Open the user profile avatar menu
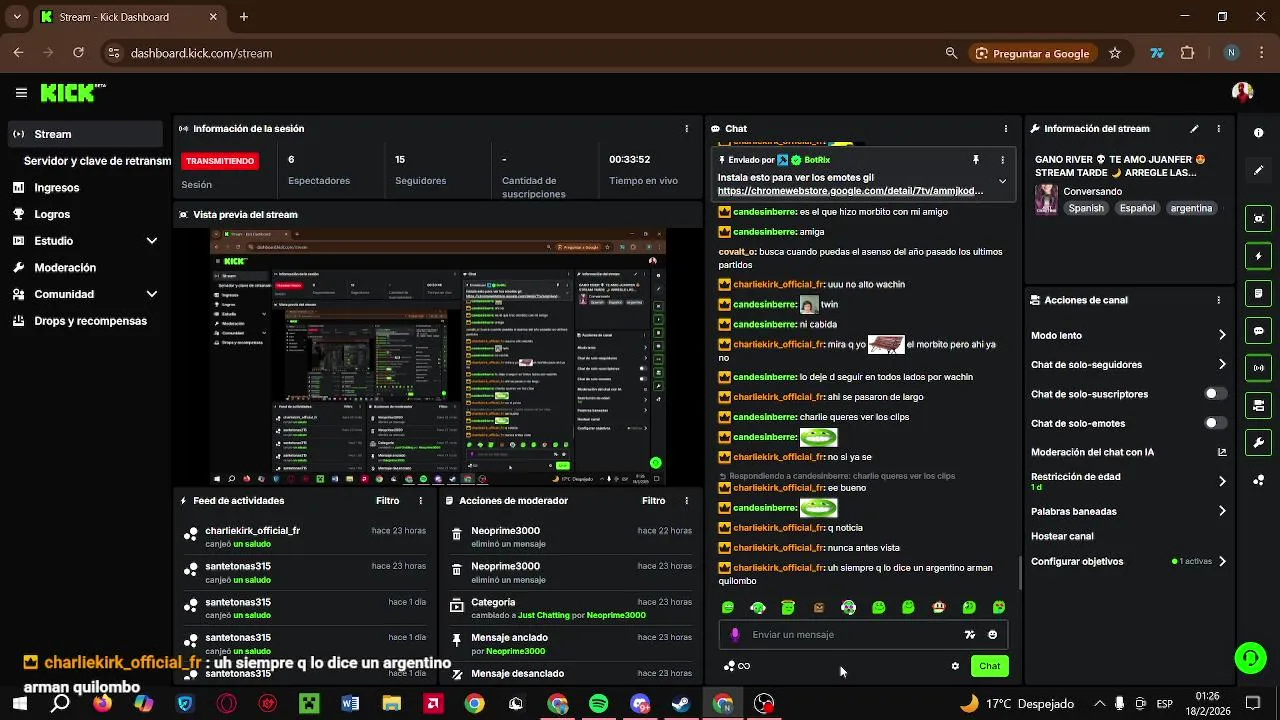 click(1243, 92)
